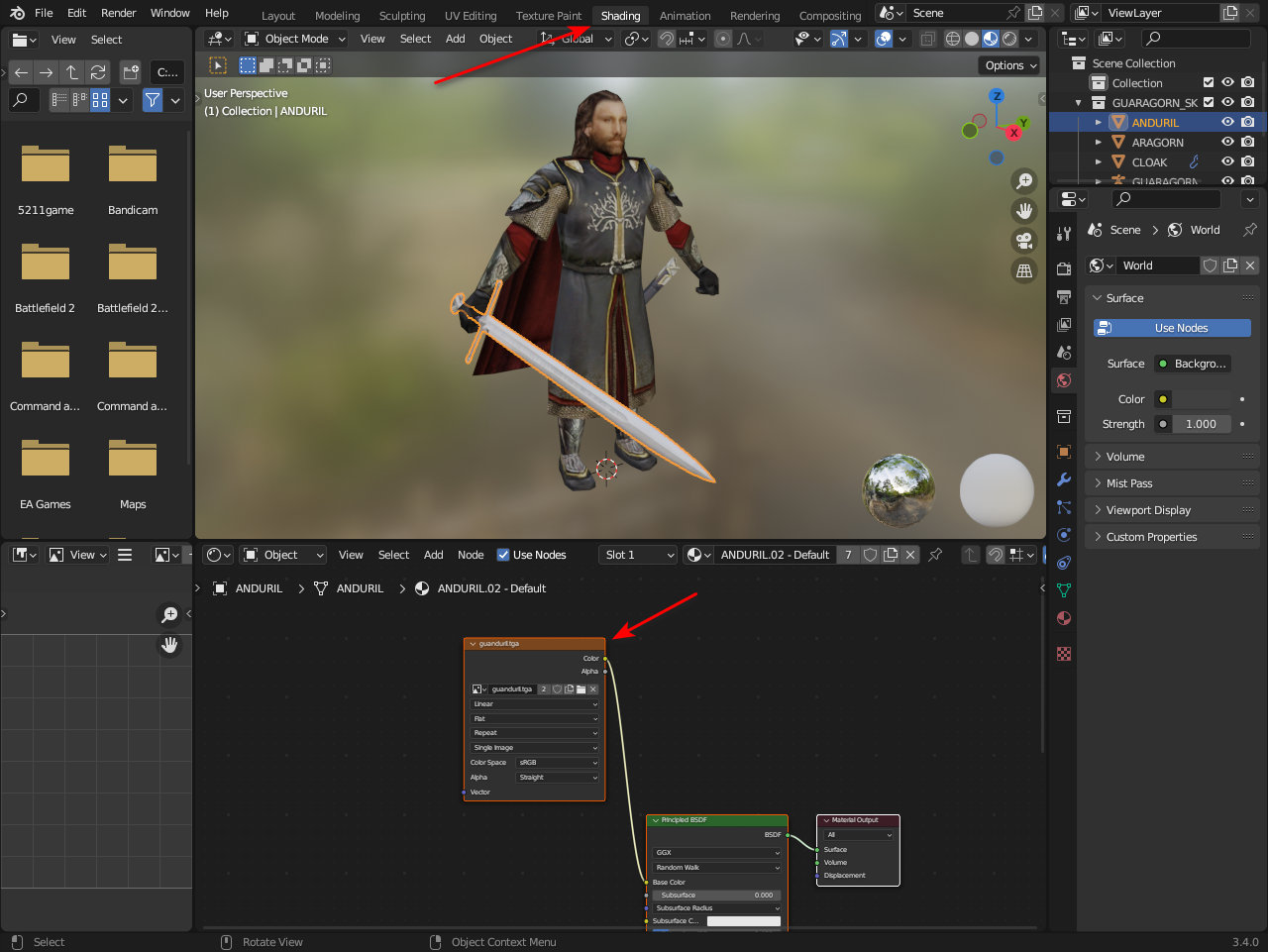1268x952 pixels.
Task: Open the Tool properties tab
Action: [x=1064, y=234]
